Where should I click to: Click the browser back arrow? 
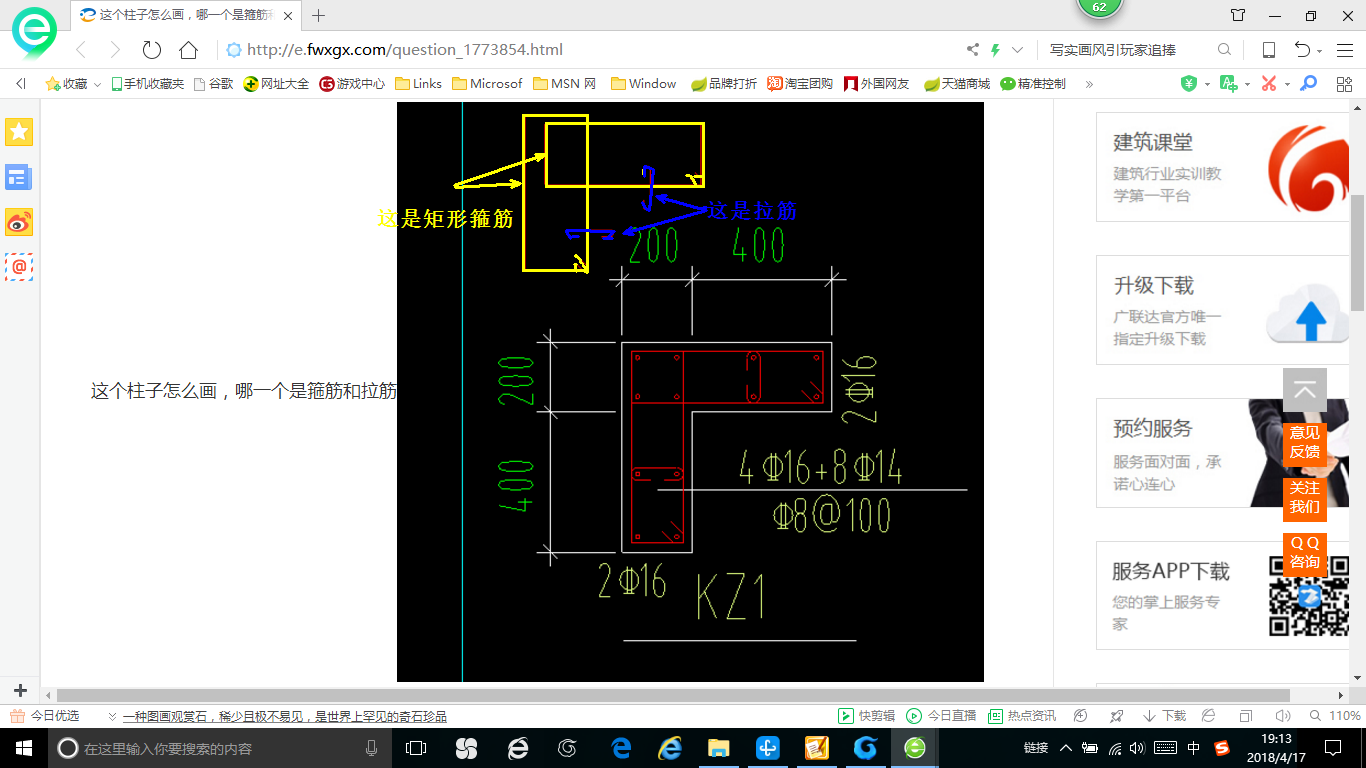pos(82,50)
